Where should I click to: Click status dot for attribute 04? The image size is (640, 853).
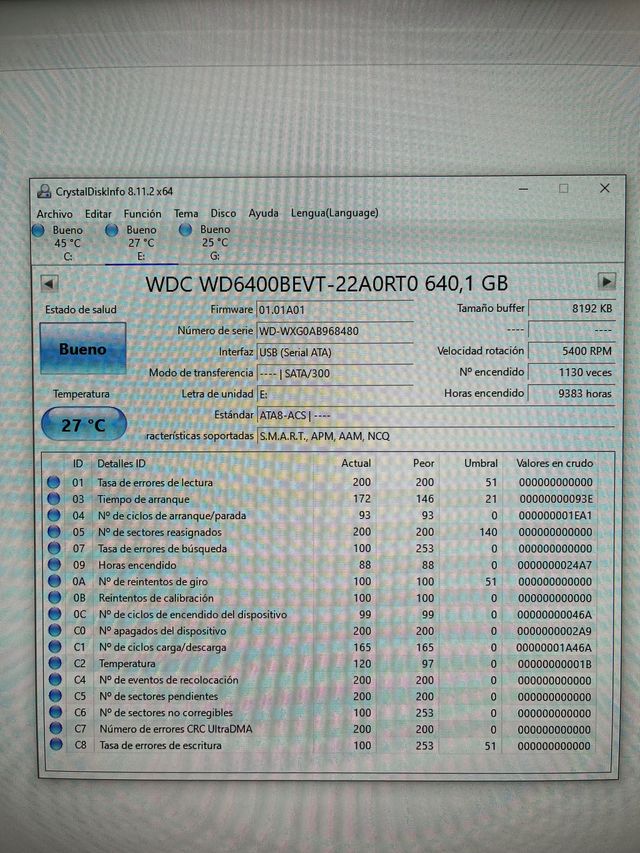click(x=53, y=515)
